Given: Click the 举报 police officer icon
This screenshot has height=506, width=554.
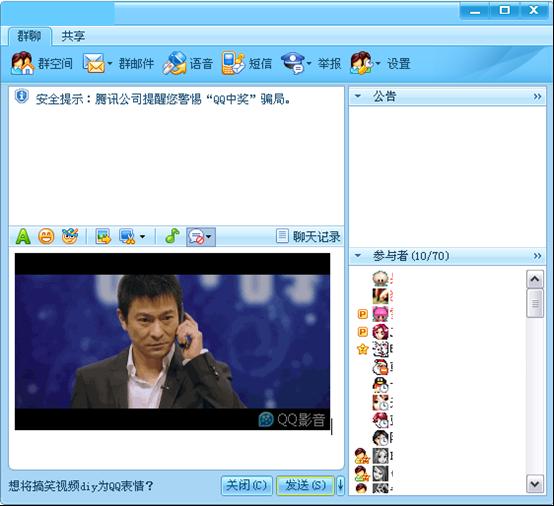Looking at the screenshot, I should 293,63.
